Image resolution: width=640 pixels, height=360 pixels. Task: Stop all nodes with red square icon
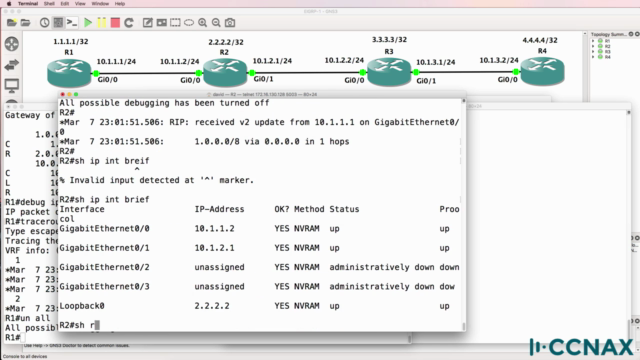(x=115, y=22)
